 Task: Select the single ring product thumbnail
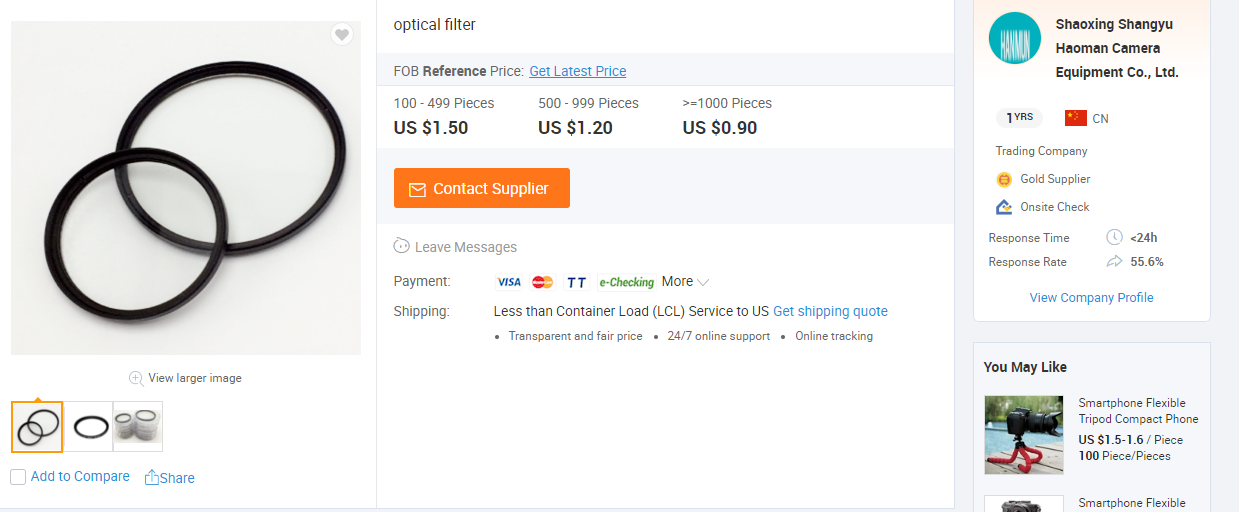tap(88, 427)
